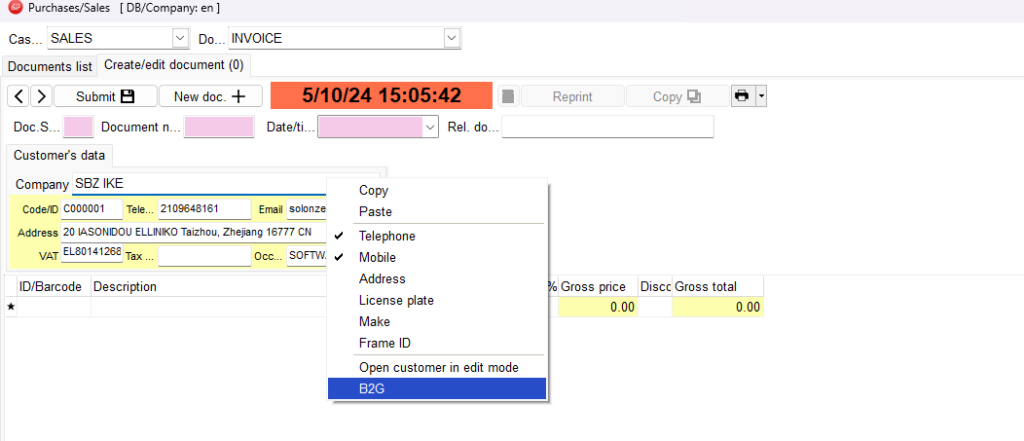1024x441 pixels.
Task: Switch to the Documents list tab
Action: click(x=50, y=67)
